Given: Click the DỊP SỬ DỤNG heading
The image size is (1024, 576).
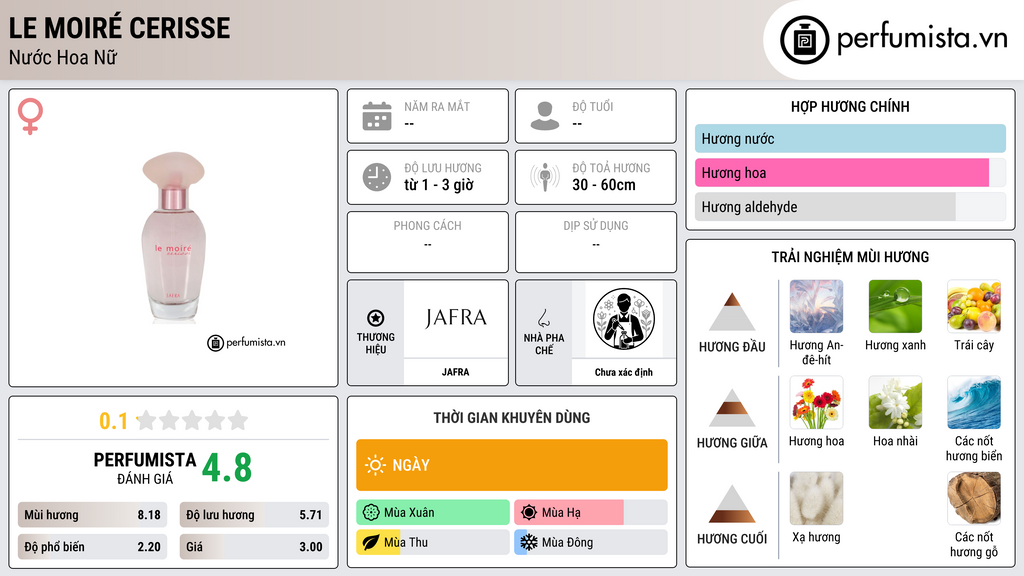Looking at the screenshot, I should (596, 226).
